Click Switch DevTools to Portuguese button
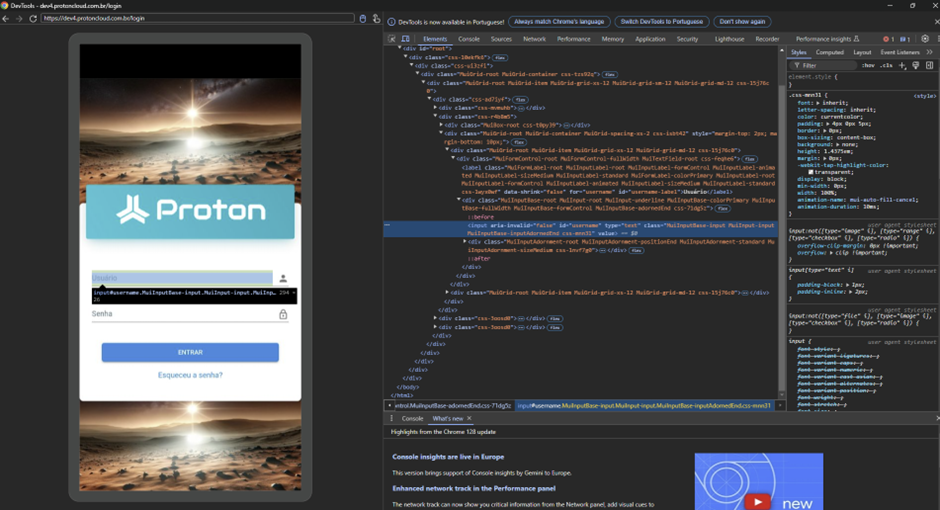Viewport: 940px width, 510px height. 662,22
